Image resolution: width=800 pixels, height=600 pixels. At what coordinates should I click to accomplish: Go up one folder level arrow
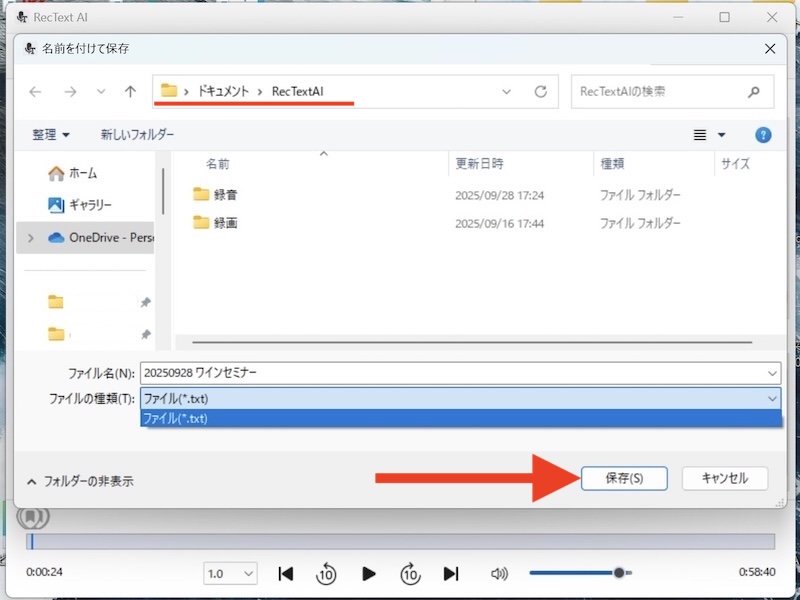[x=130, y=91]
